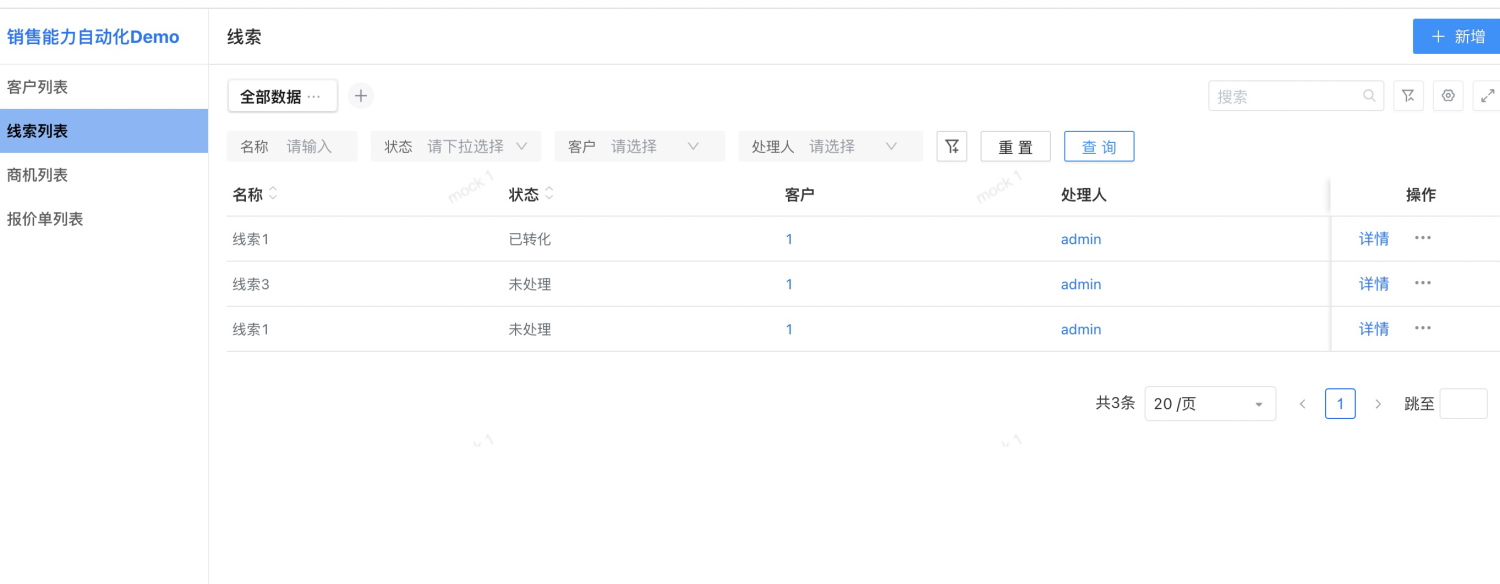Click the 名称 filter input
The width and height of the screenshot is (1500, 584).
point(292,146)
